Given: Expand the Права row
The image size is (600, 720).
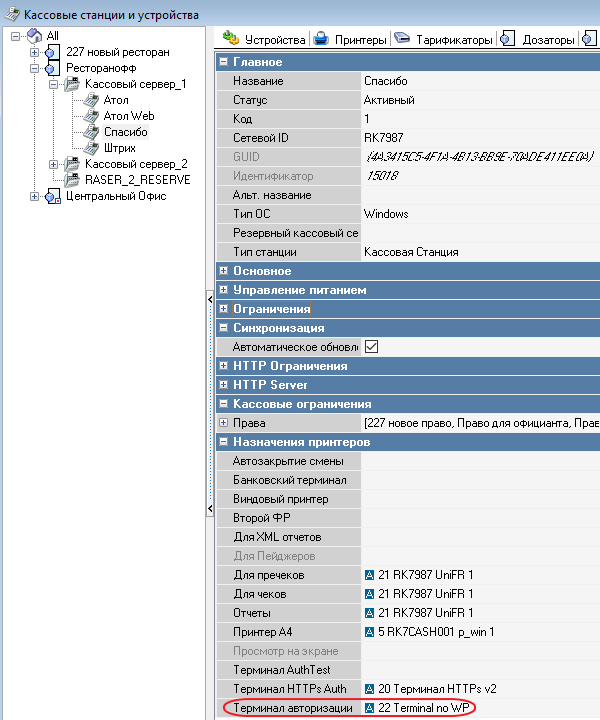Looking at the screenshot, I should click(x=223, y=423).
